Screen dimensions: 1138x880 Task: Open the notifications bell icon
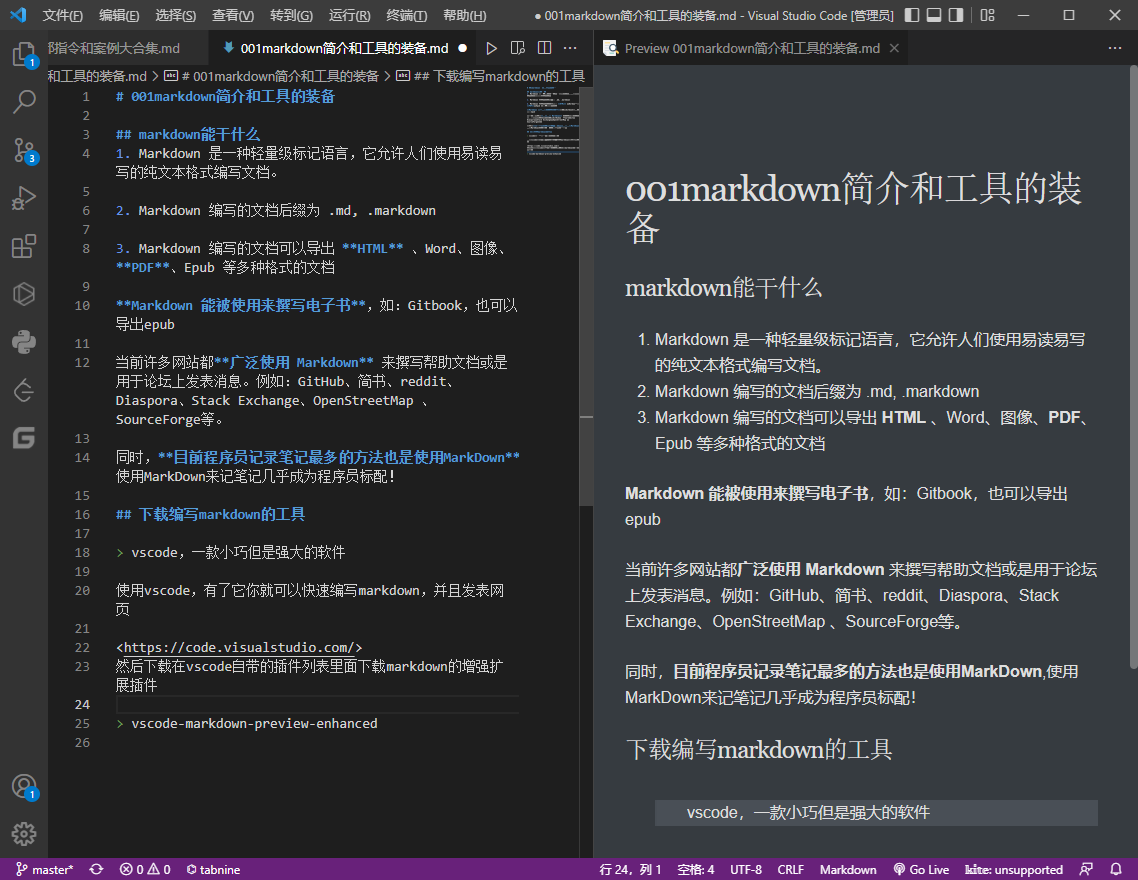click(1116, 869)
